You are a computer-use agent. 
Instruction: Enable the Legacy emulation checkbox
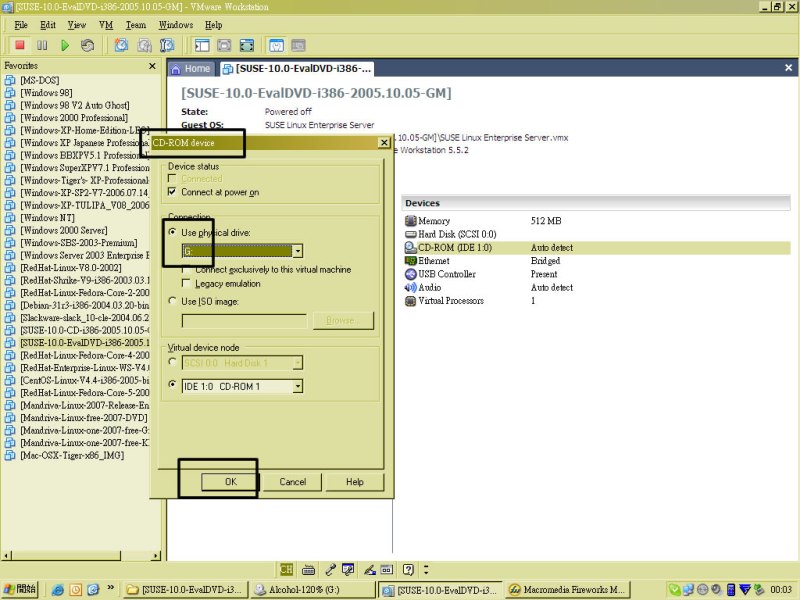click(186, 283)
